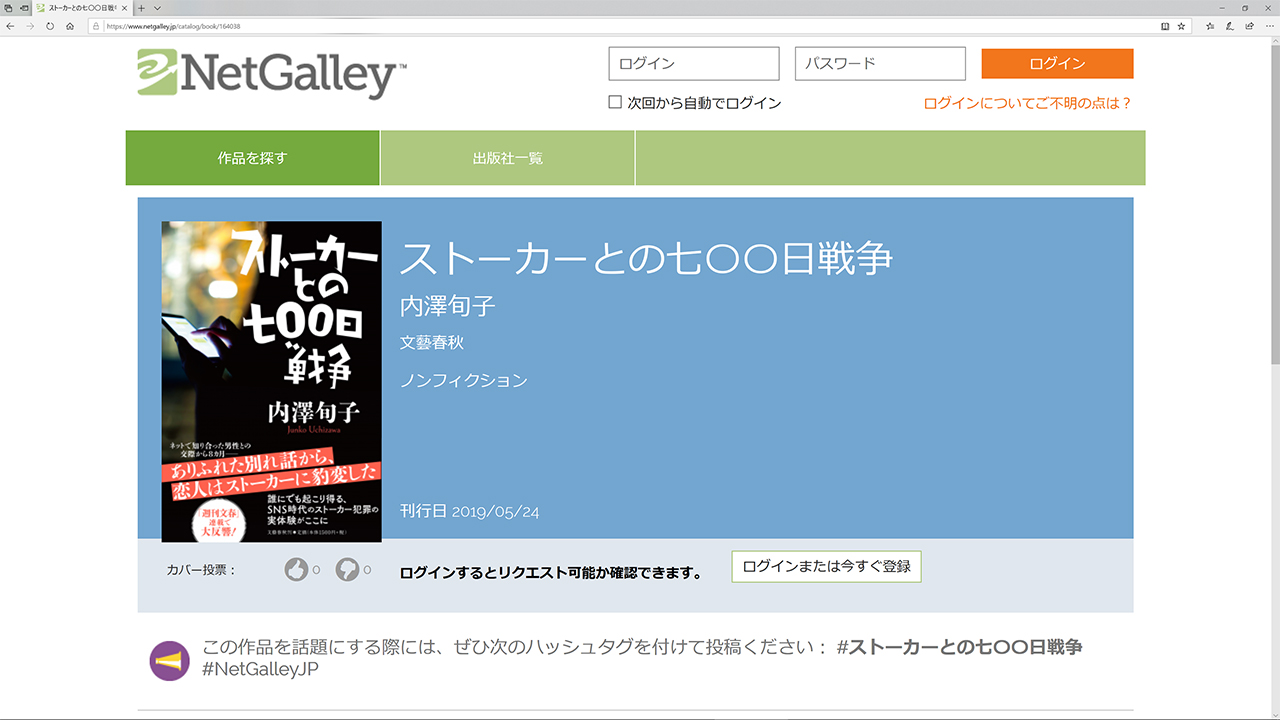Add this page to favorites with star
This screenshot has height=720, width=1280.
[x=1181, y=26]
